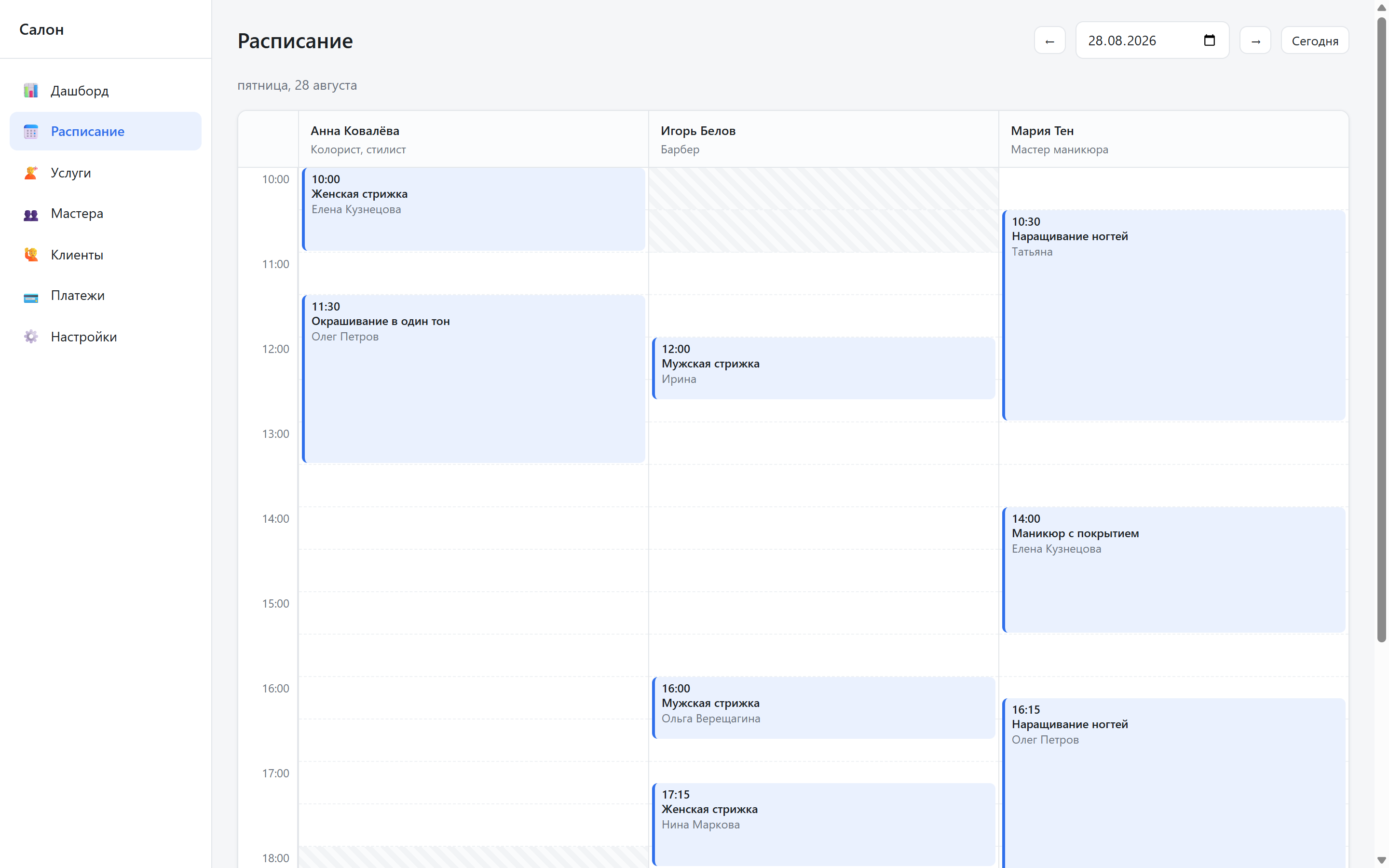This screenshot has height=868, width=1389.
Task: Open the 17:15 Женская стрижка for Нина Маркова
Action: [824, 825]
